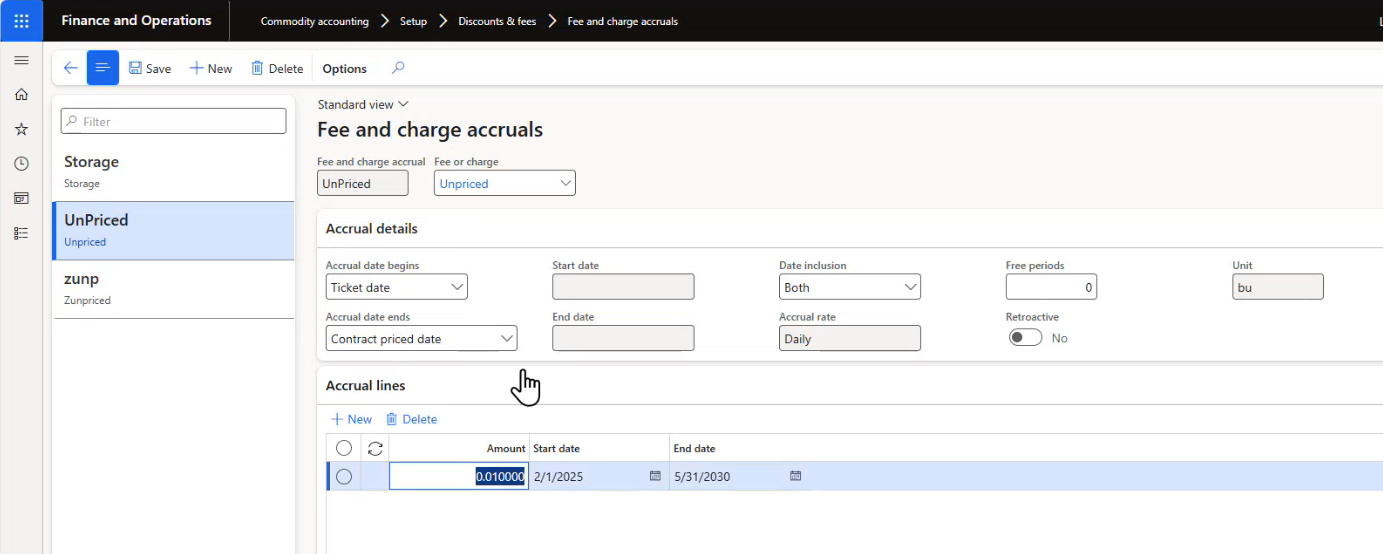Open calendar picker for Start date 2/1/2025
The width and height of the screenshot is (1383, 554).
(655, 476)
